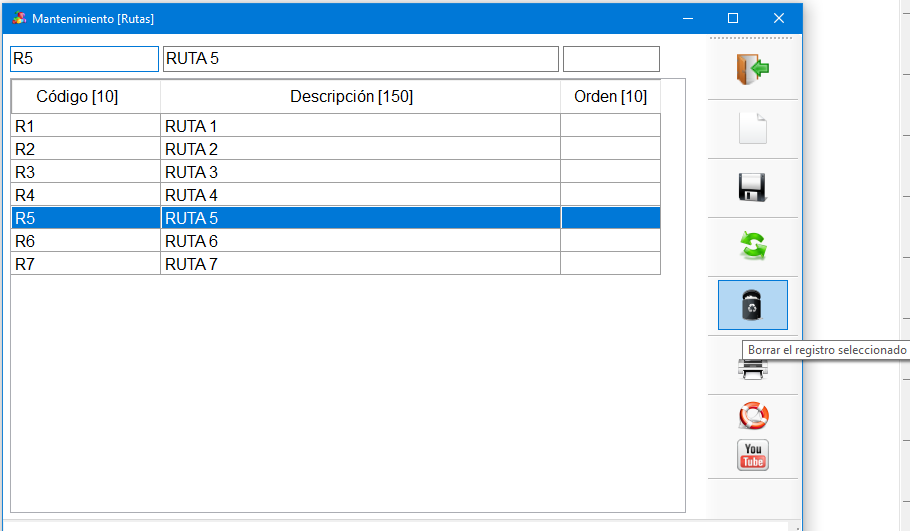Select the R6 row

point(335,241)
